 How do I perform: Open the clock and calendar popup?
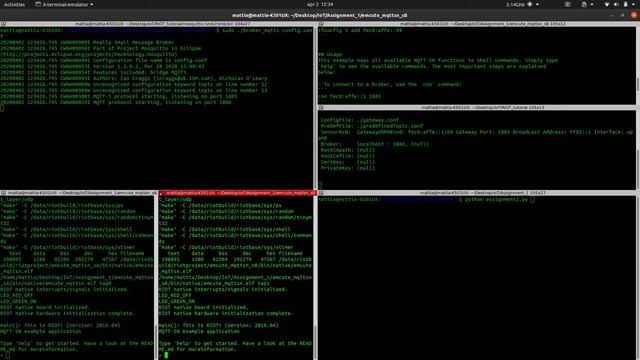click(320, 4)
